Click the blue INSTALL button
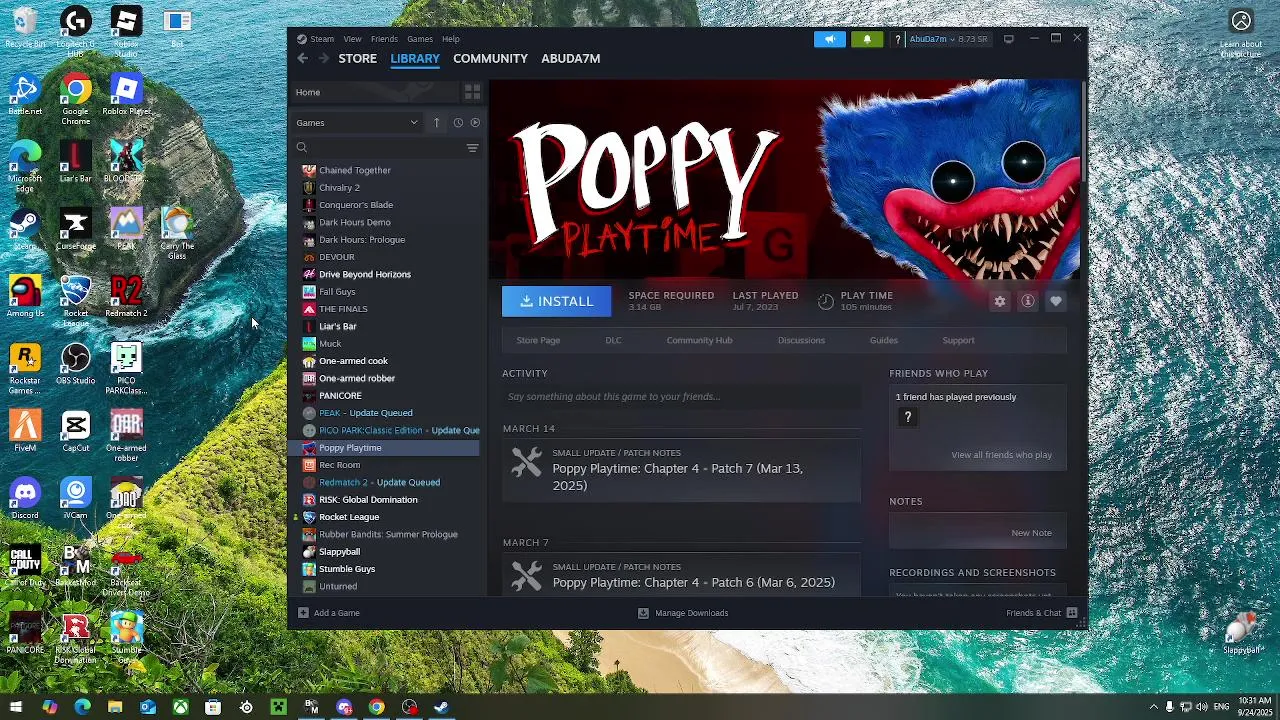 [556, 301]
